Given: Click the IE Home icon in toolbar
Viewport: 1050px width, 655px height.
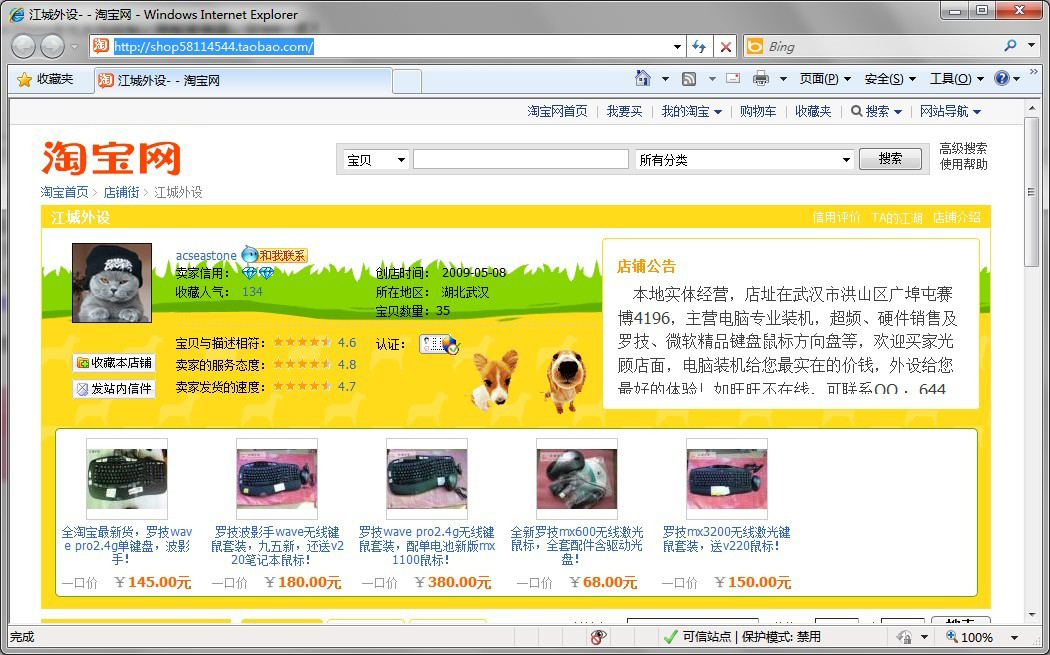Looking at the screenshot, I should tap(644, 79).
